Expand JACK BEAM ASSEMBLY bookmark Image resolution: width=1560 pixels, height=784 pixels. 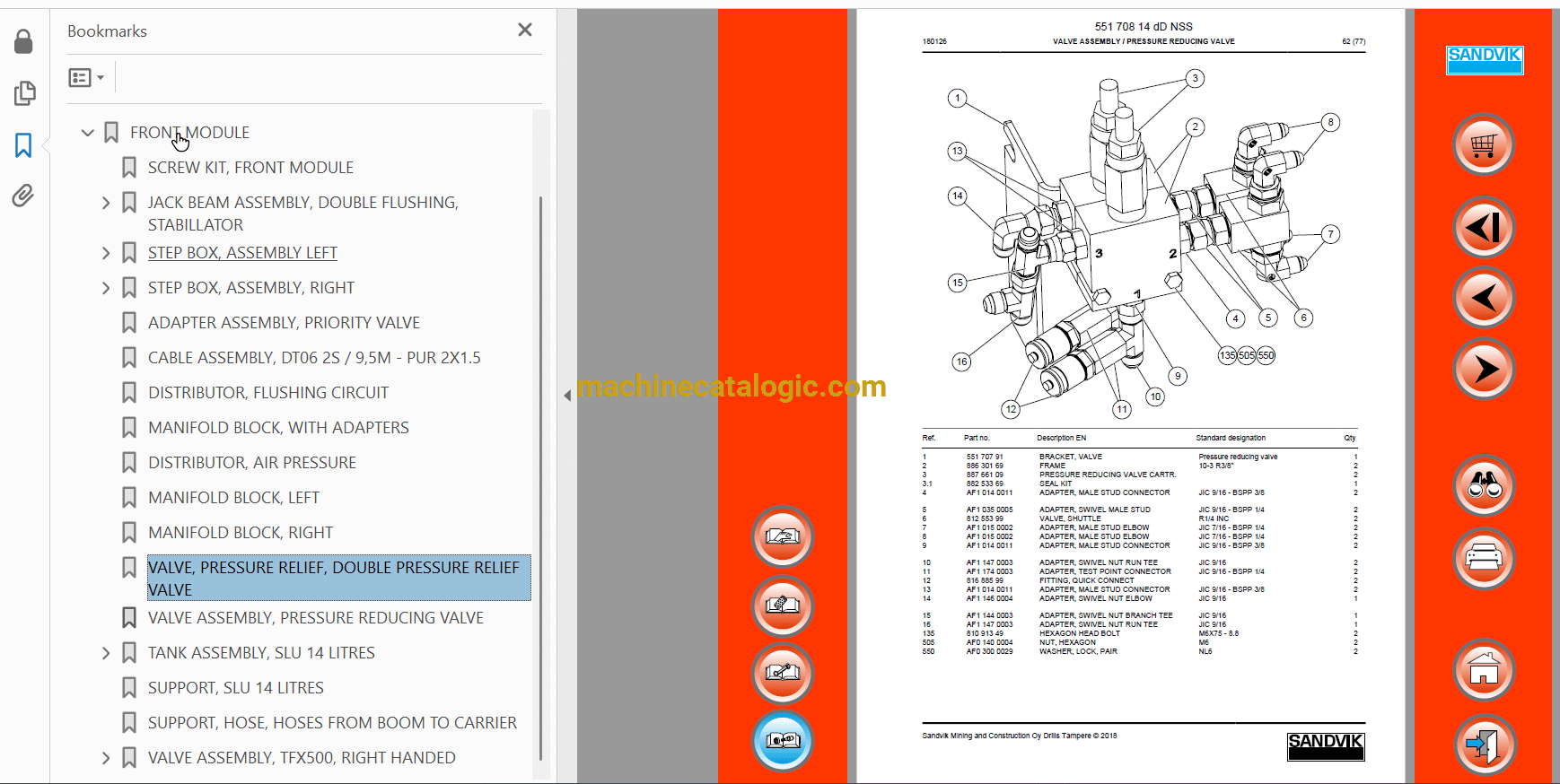[x=106, y=203]
